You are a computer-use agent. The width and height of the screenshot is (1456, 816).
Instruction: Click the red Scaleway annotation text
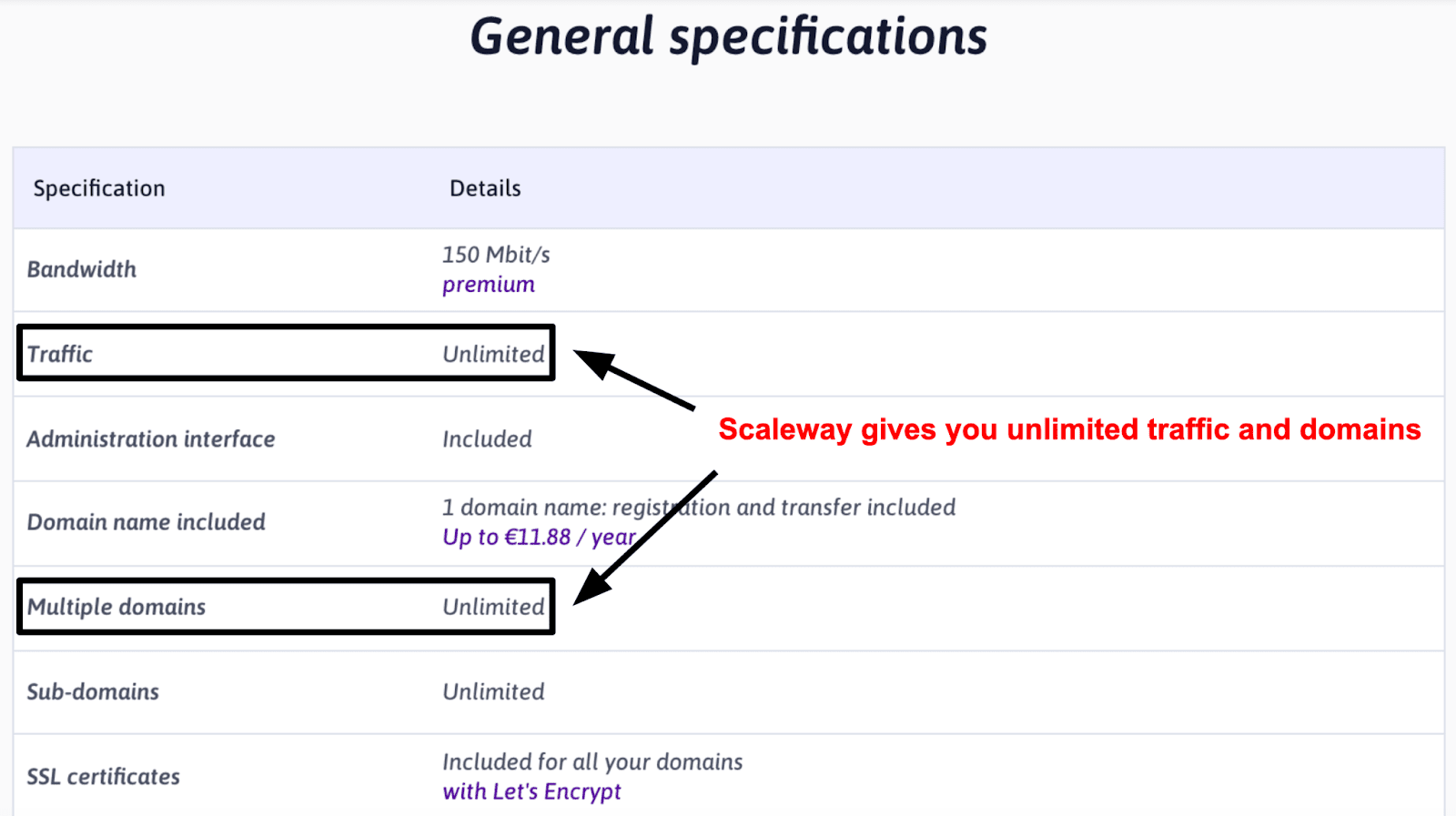click(x=1069, y=429)
